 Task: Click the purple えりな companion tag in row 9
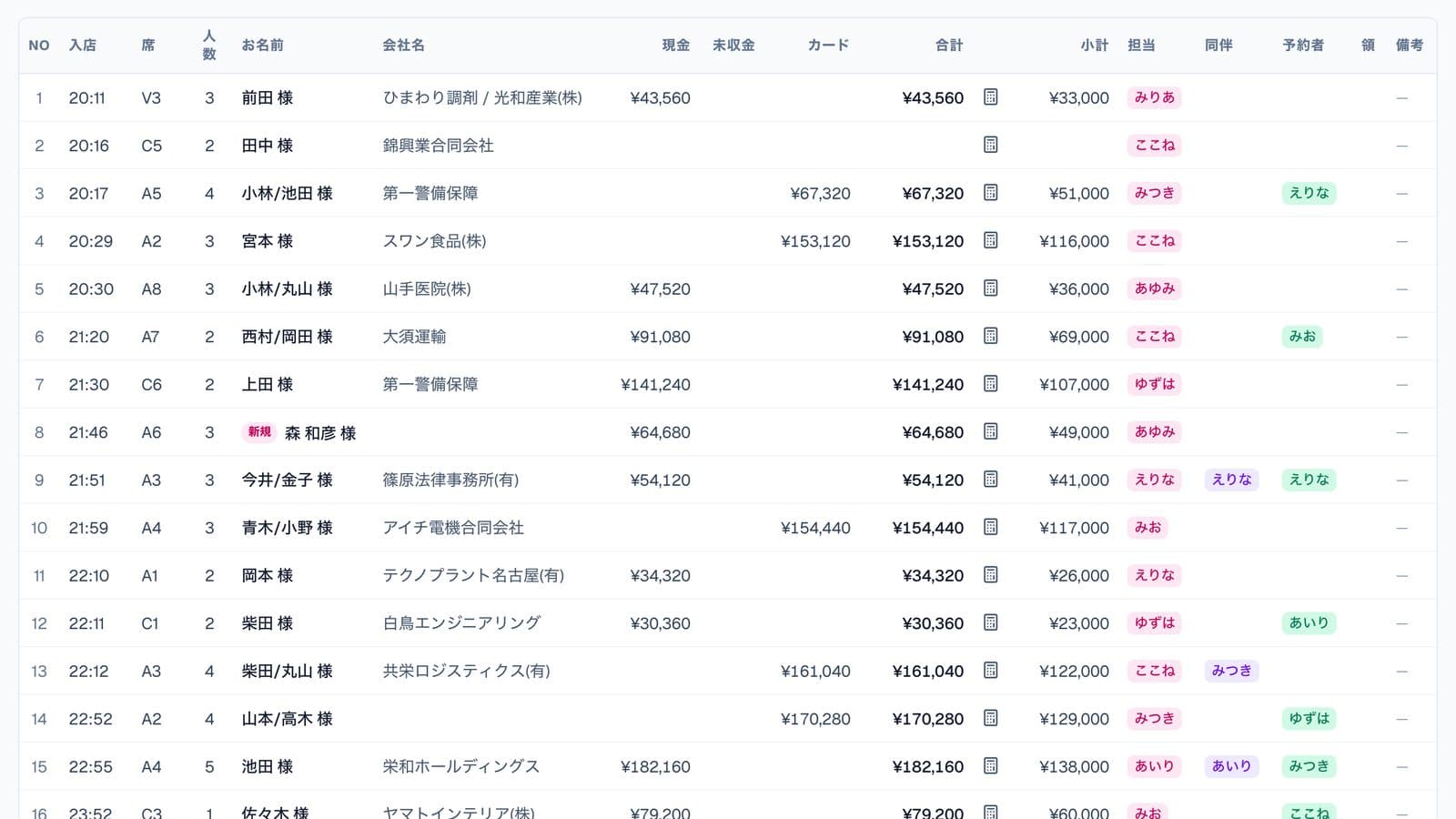tap(1231, 480)
